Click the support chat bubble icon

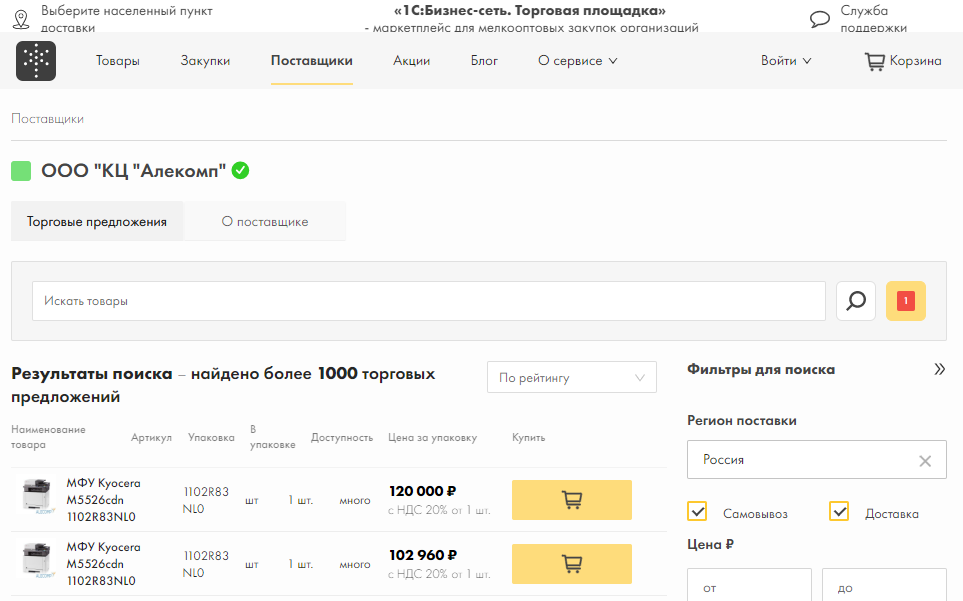click(819, 19)
